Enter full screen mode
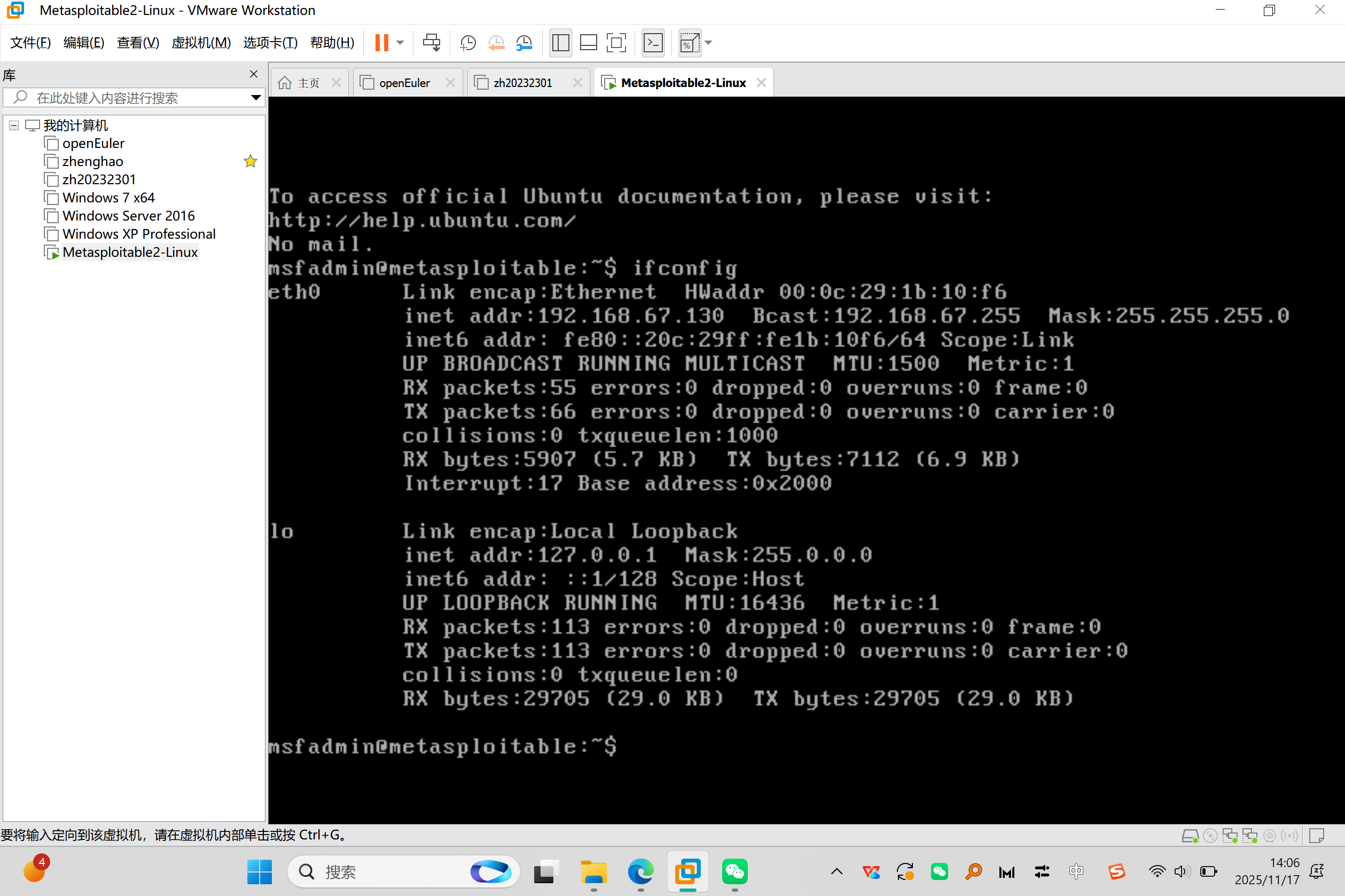 [616, 43]
